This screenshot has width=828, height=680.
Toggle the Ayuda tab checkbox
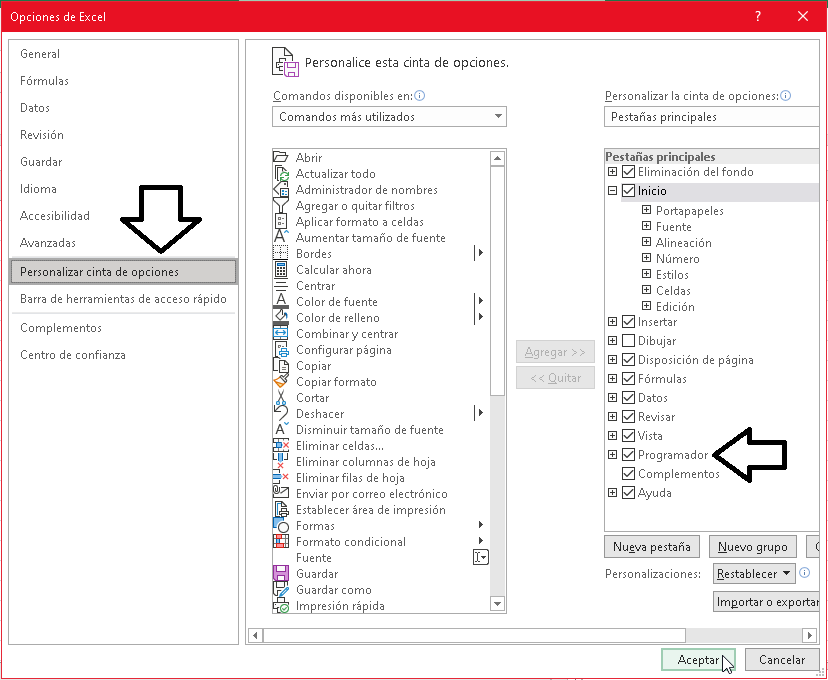click(x=628, y=493)
